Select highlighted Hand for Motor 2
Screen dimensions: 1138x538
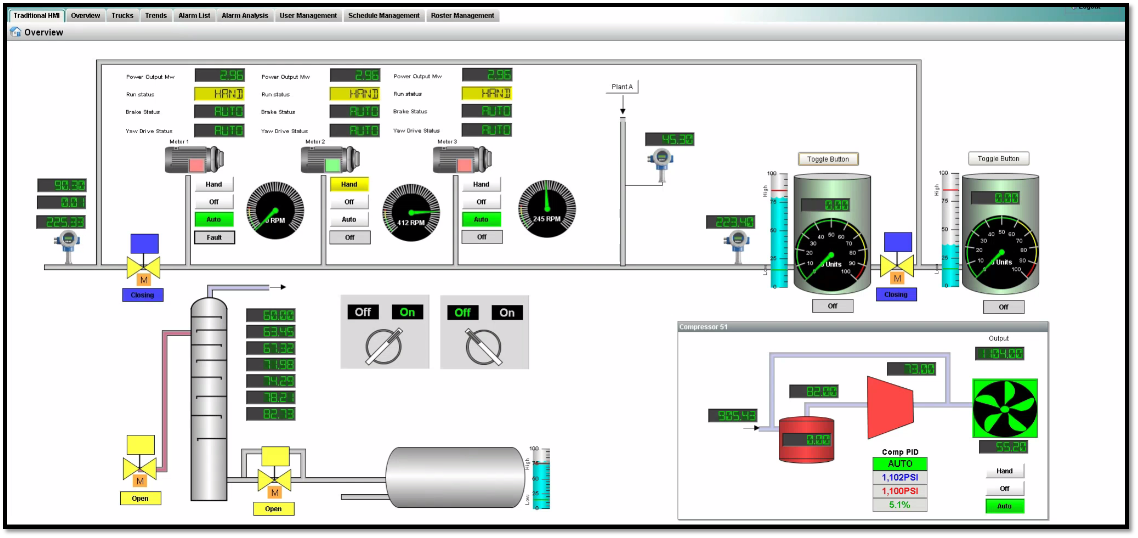349,184
